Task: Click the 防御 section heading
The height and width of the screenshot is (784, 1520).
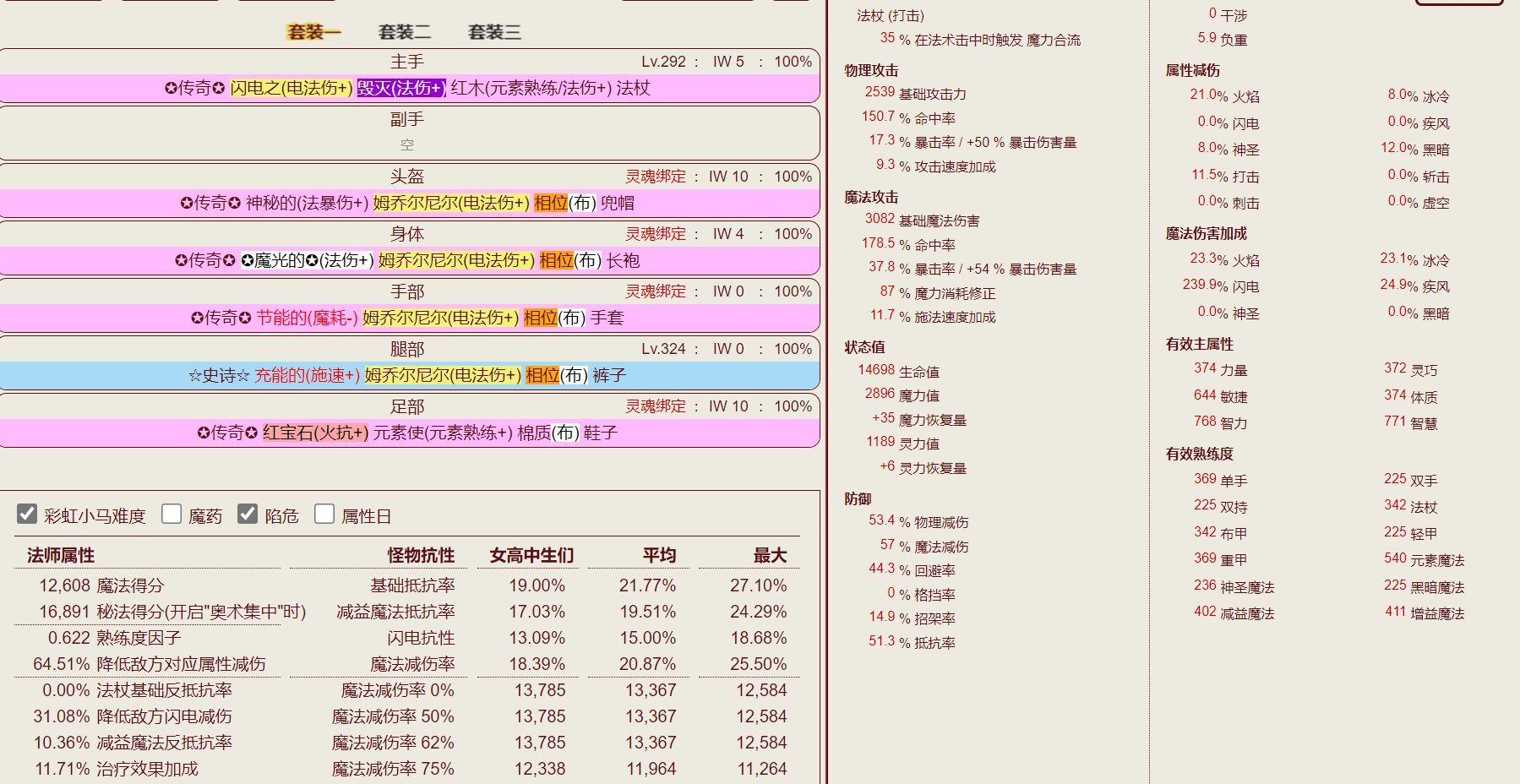Action: click(858, 498)
